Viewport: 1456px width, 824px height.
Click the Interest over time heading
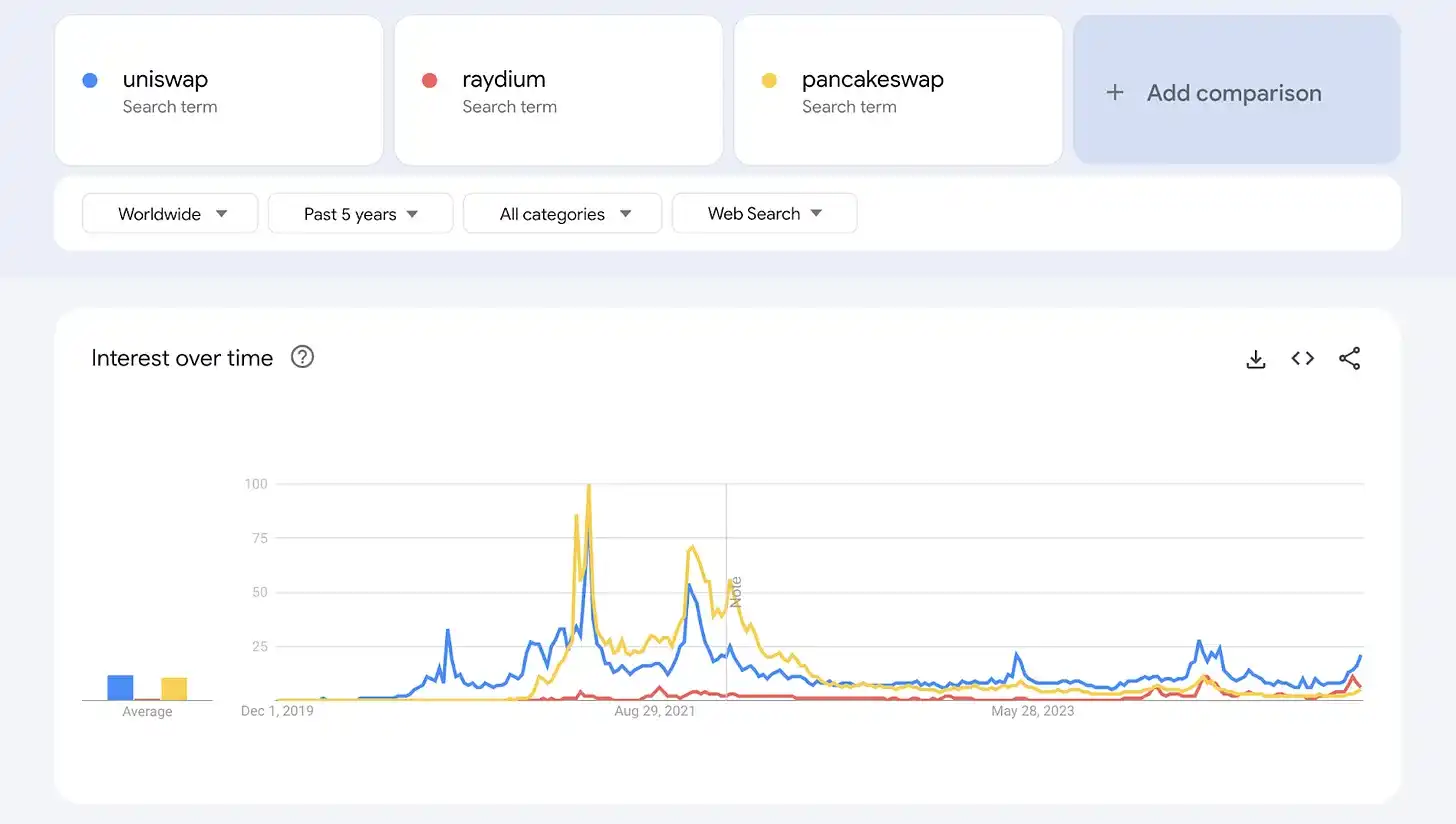pyautogui.click(x=182, y=358)
